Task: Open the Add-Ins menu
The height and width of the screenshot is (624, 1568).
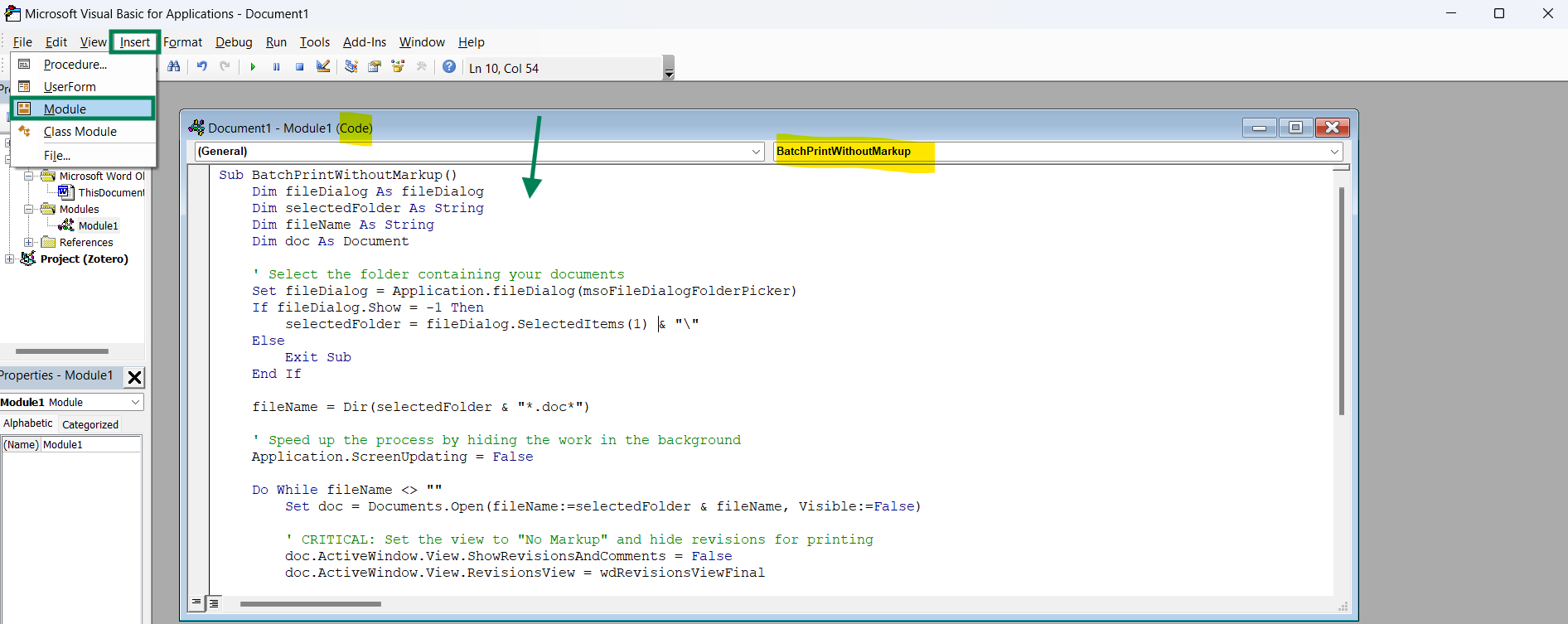Action: 365,42
